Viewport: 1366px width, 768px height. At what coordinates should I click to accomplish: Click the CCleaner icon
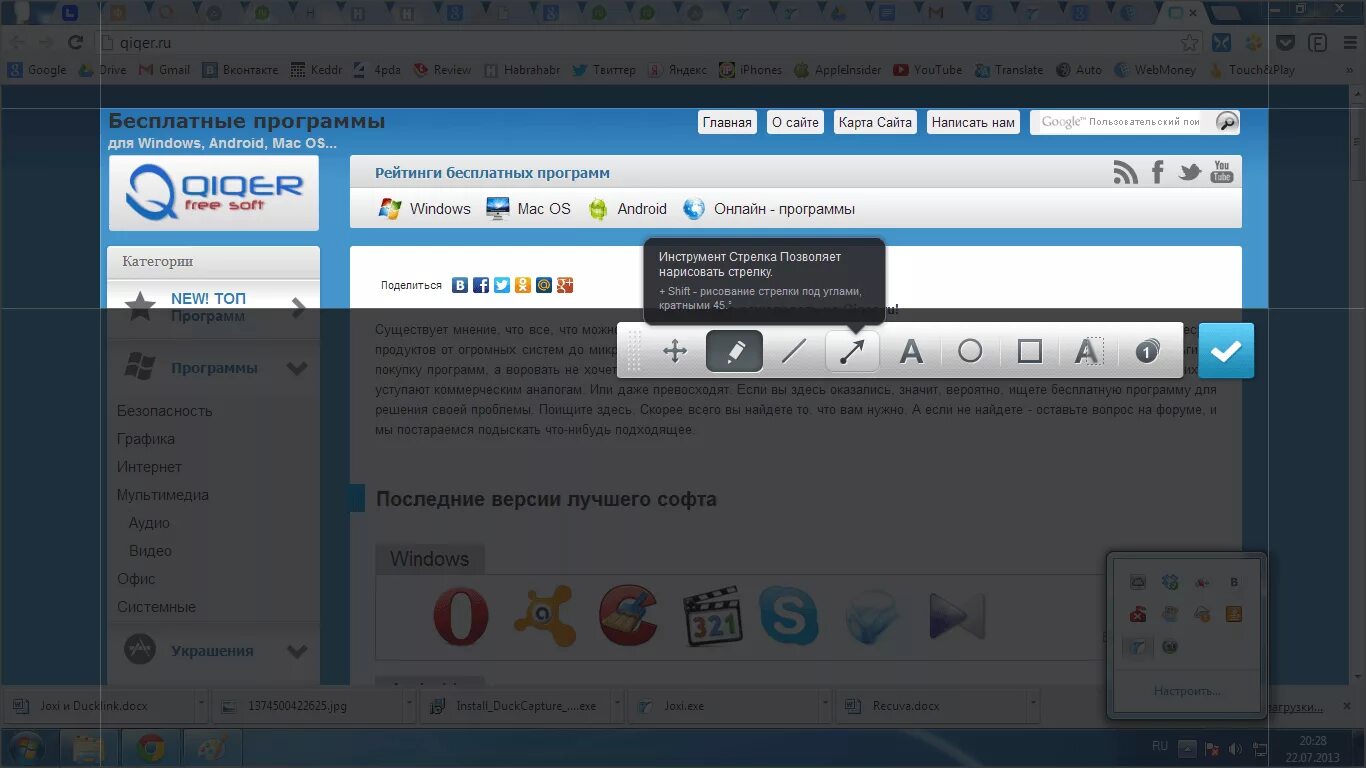[x=627, y=616]
